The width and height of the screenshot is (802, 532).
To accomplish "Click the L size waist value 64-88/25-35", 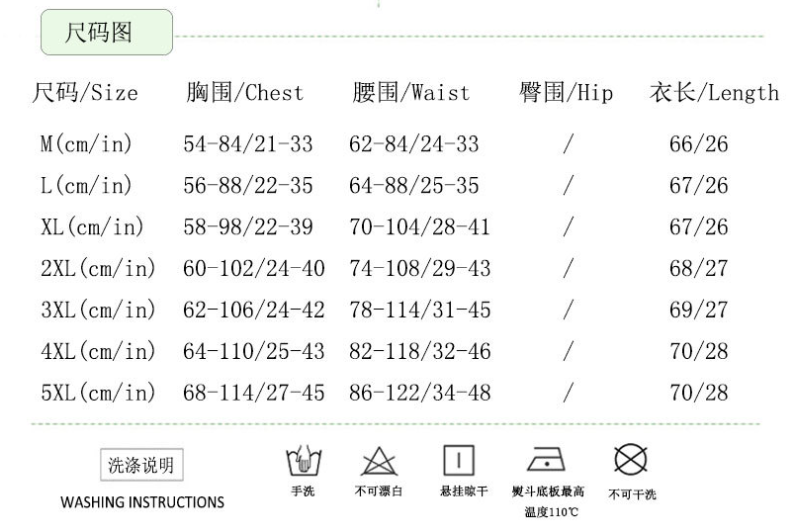I will tap(414, 186).
